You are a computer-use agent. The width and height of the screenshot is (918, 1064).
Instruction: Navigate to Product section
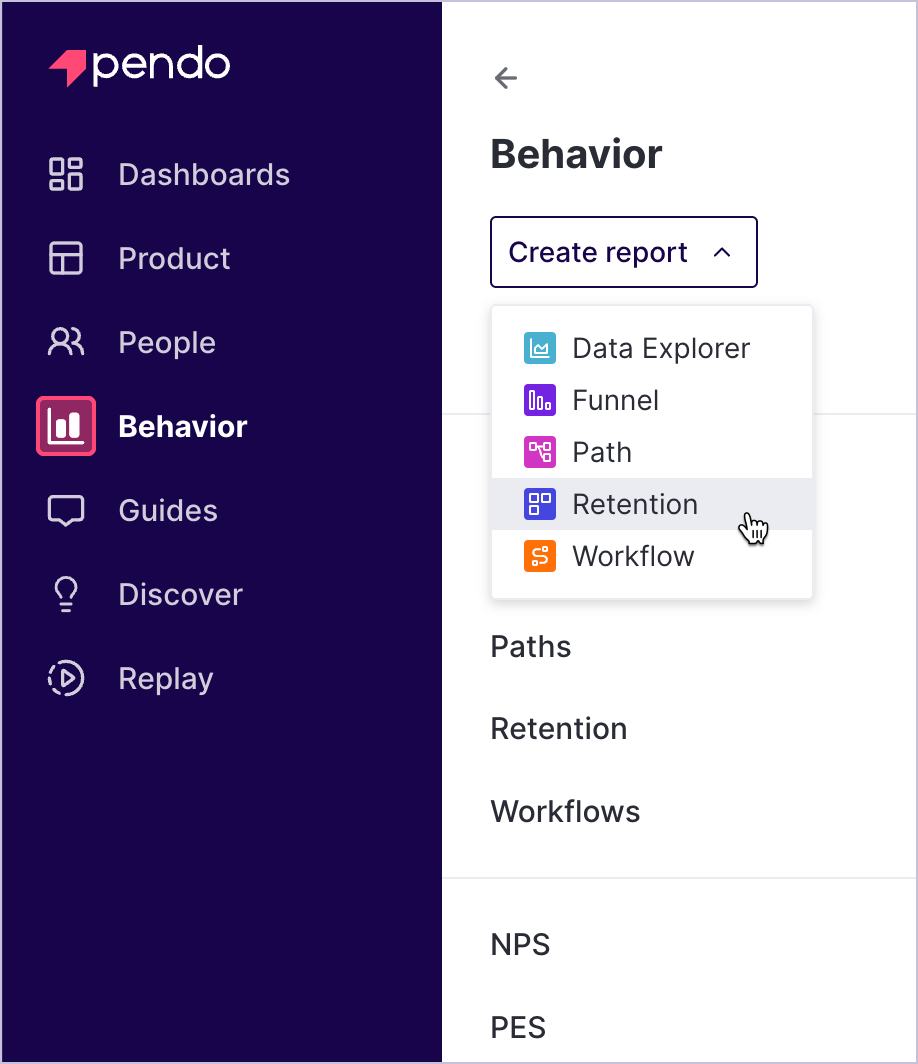(174, 259)
